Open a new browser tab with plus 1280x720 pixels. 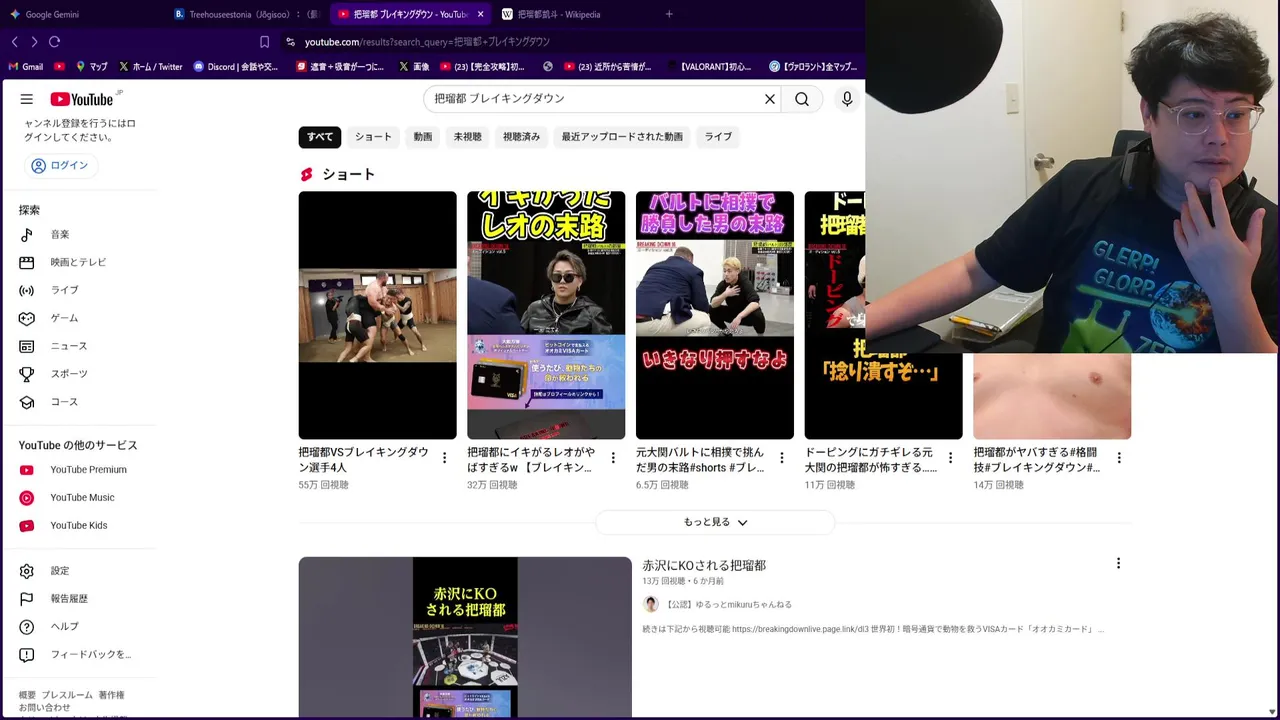coord(669,14)
